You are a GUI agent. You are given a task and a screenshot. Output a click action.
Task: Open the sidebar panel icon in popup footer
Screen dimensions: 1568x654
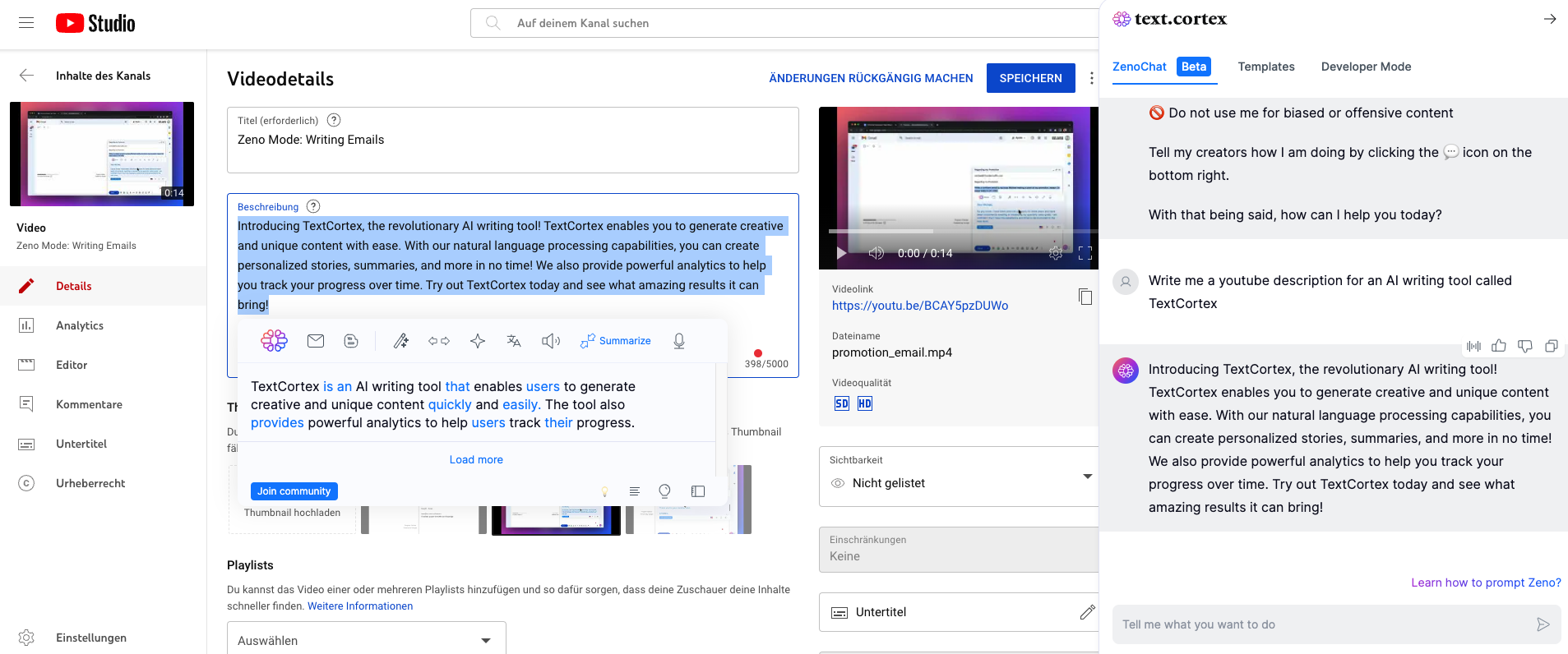[x=698, y=491]
